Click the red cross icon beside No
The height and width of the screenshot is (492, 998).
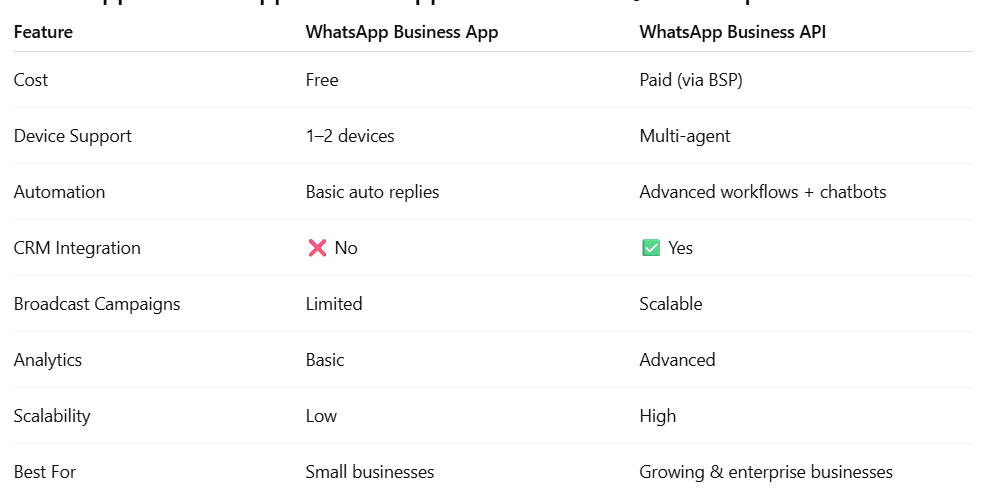(317, 248)
